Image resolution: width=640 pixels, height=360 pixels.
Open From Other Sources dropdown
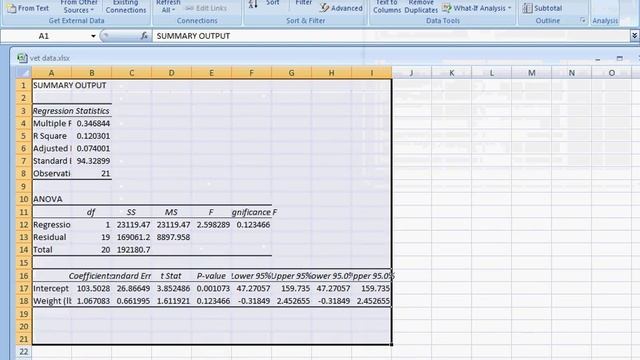[x=79, y=7]
